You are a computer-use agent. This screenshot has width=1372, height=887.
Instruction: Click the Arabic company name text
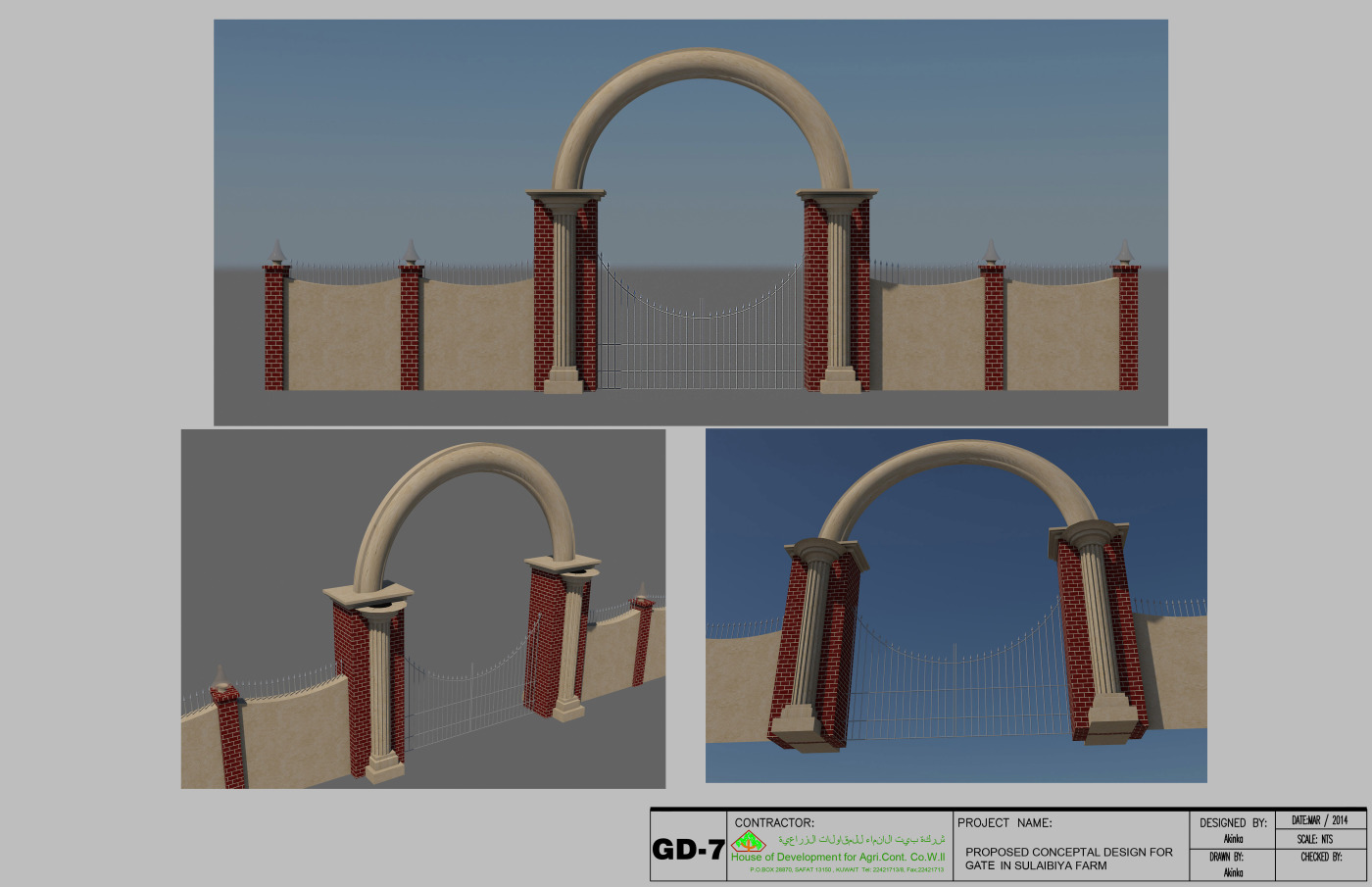[861, 840]
